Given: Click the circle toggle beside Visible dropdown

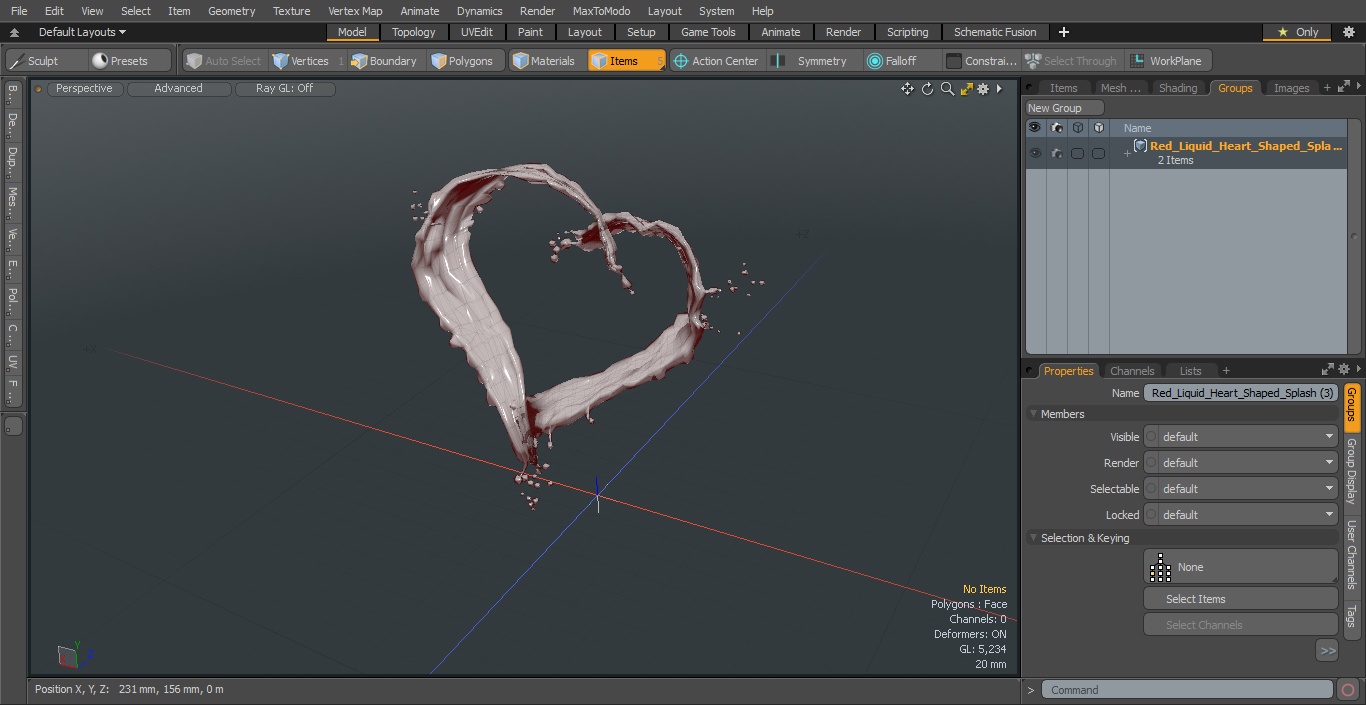Looking at the screenshot, I should (x=1151, y=437).
